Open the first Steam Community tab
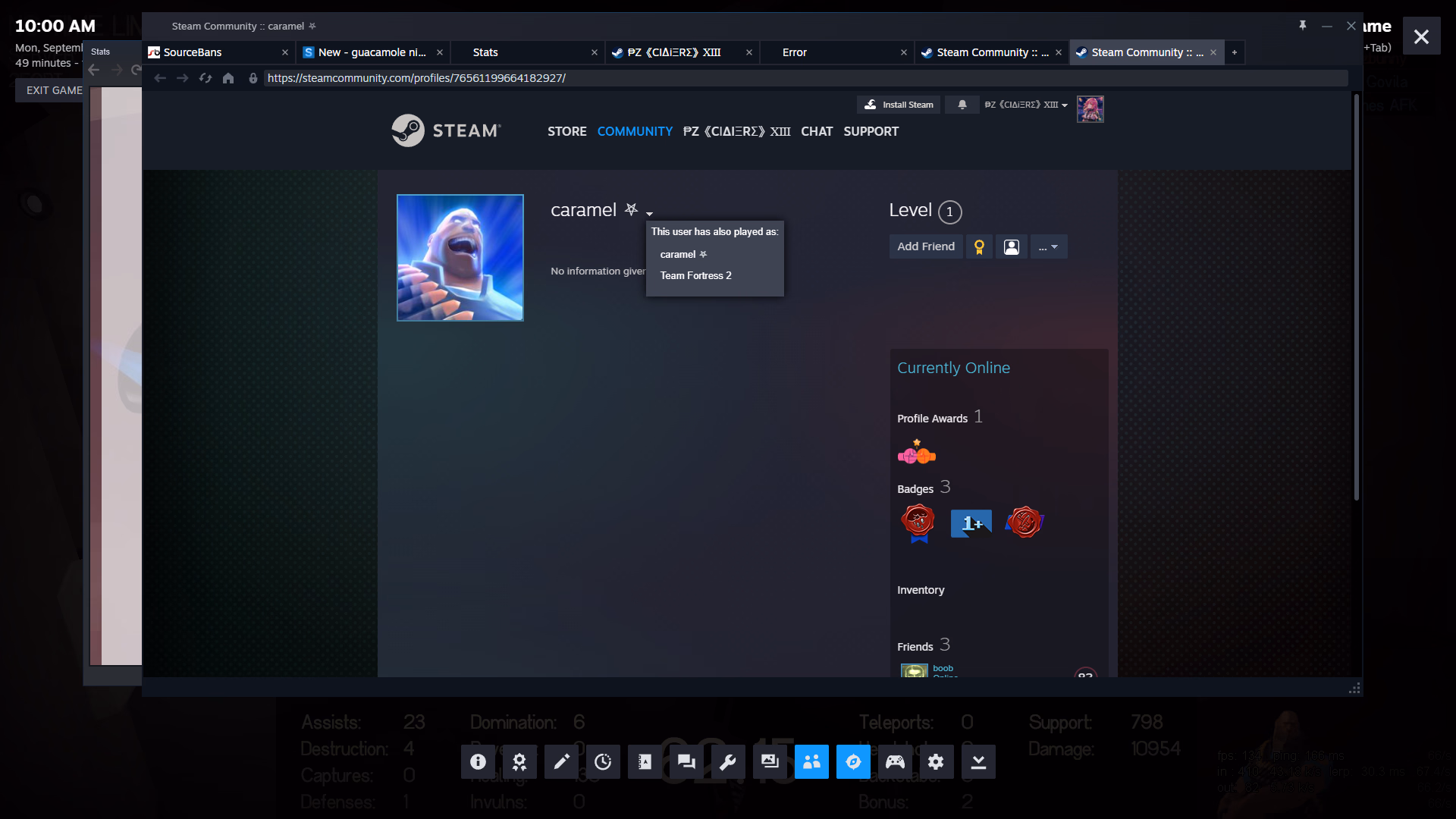Viewport: 1456px width, 819px height. pyautogui.click(x=993, y=52)
